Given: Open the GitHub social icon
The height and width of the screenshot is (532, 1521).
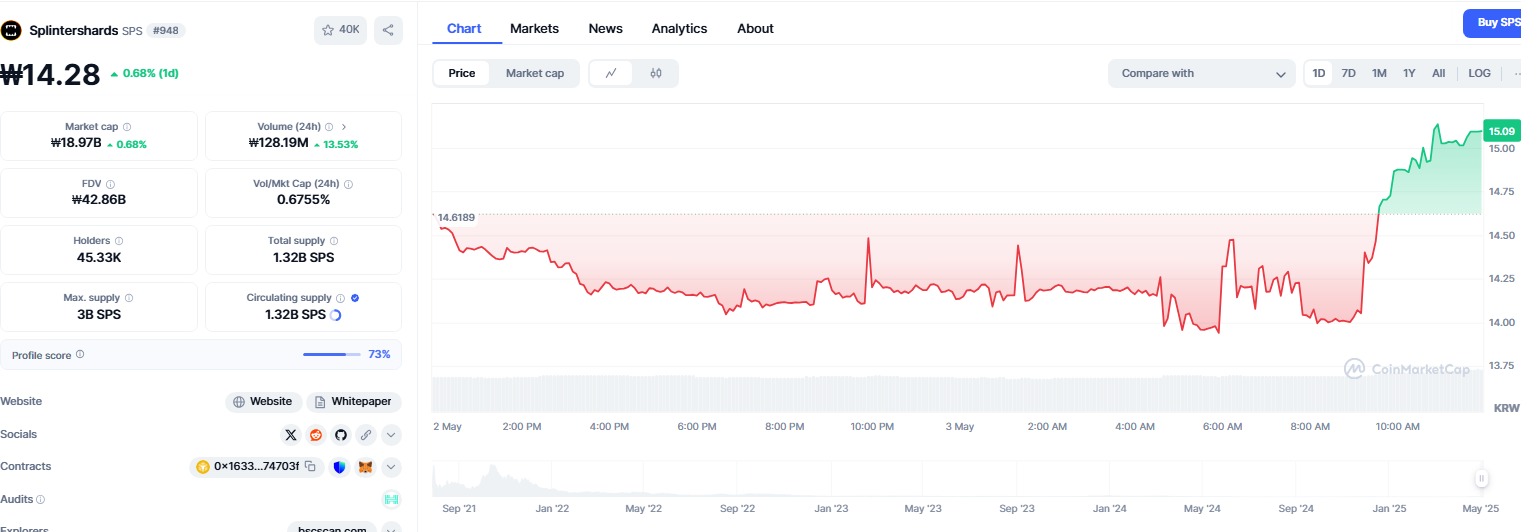Looking at the screenshot, I should pyautogui.click(x=341, y=435).
